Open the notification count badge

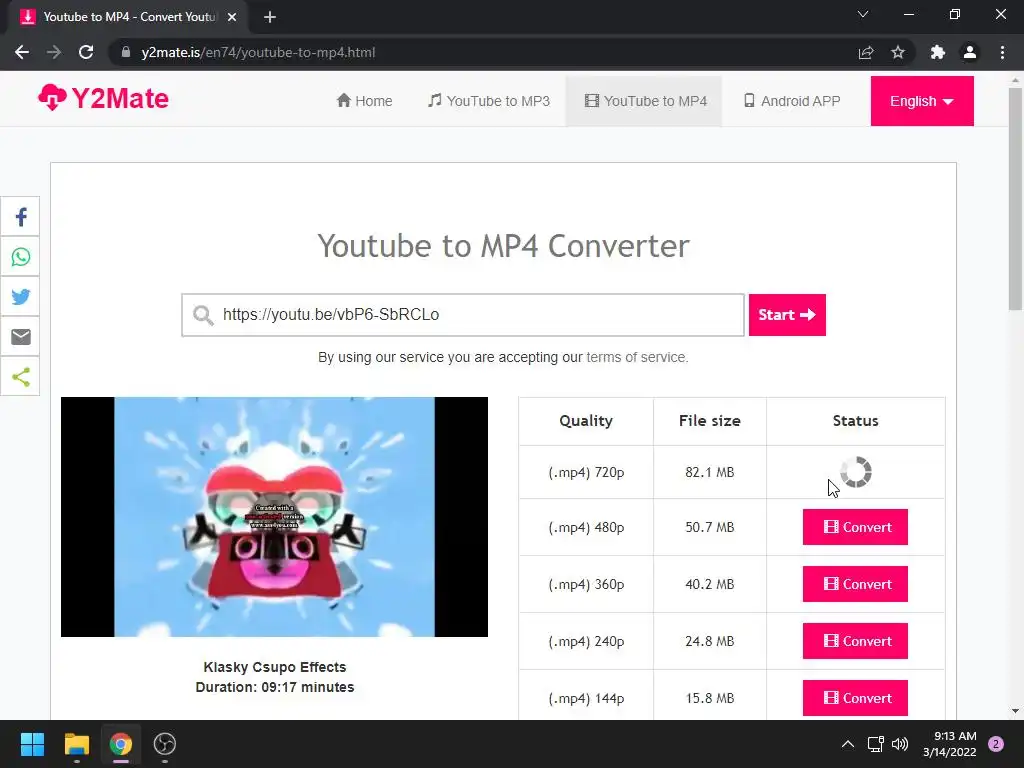pos(996,744)
